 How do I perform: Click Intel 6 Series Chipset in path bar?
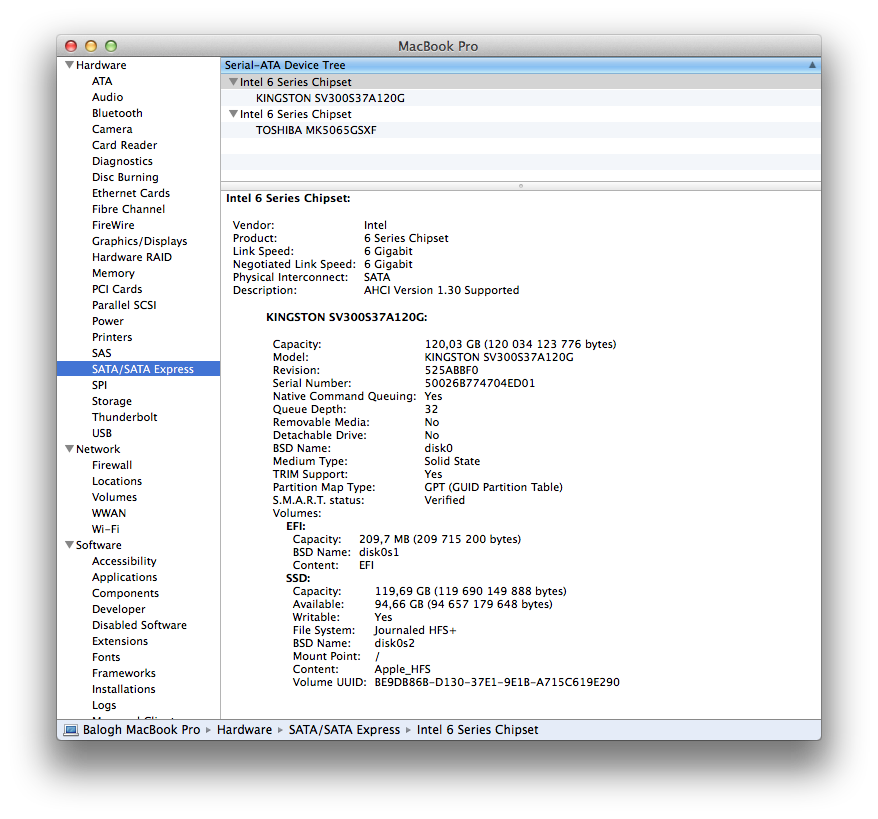pos(478,730)
